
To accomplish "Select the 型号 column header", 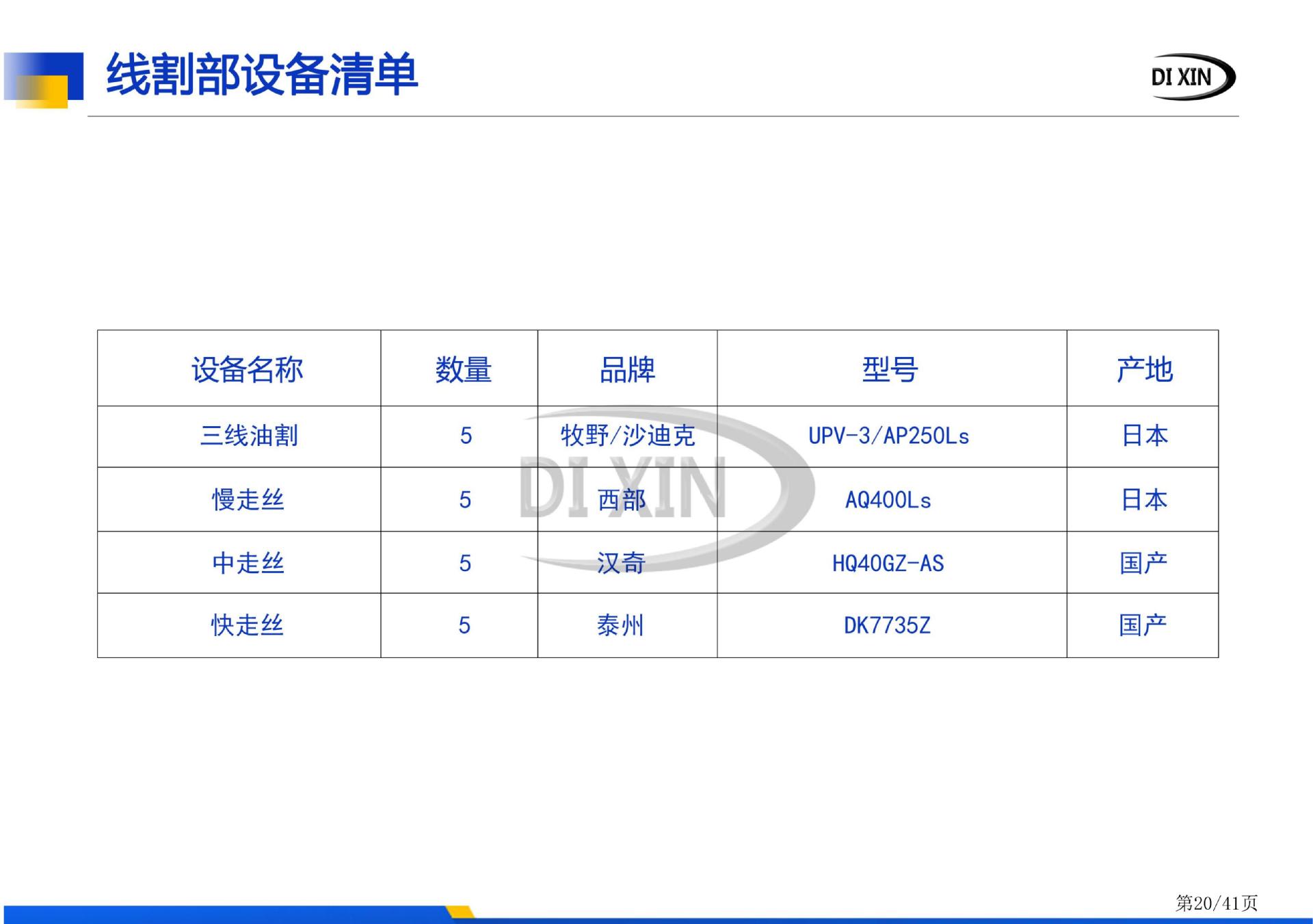I will pos(890,370).
